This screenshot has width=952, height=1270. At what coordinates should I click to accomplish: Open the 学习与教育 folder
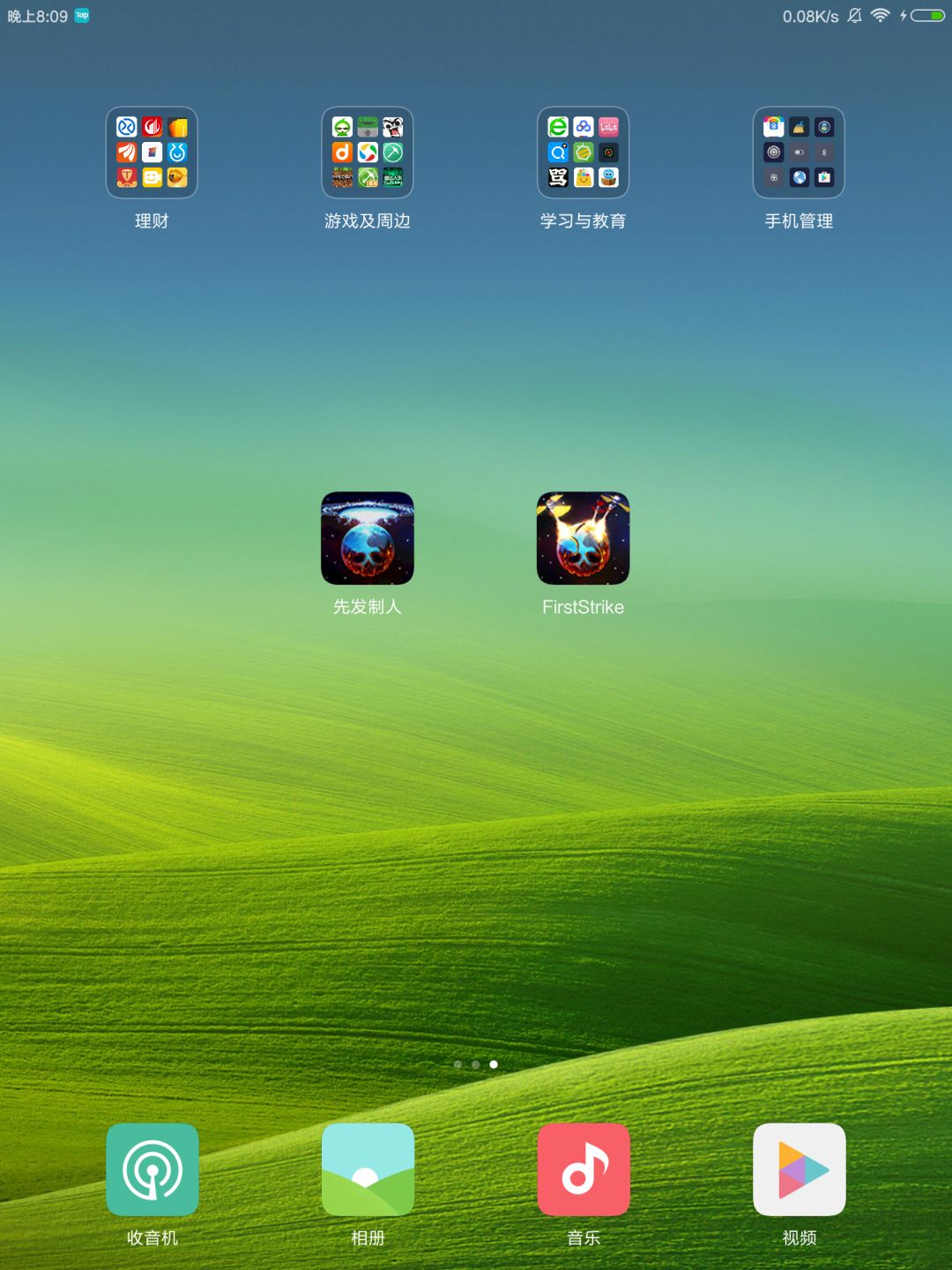tap(584, 153)
